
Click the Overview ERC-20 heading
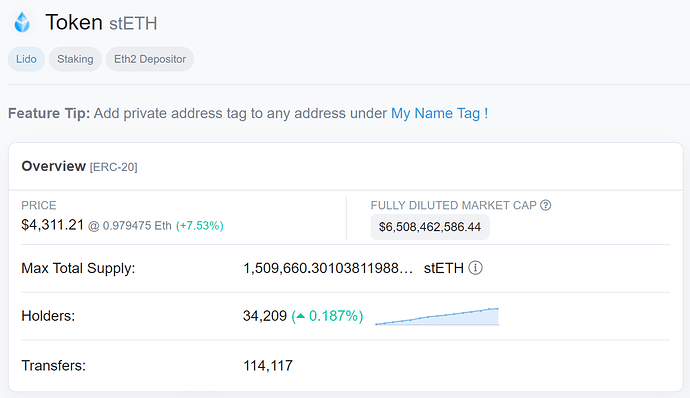point(80,166)
